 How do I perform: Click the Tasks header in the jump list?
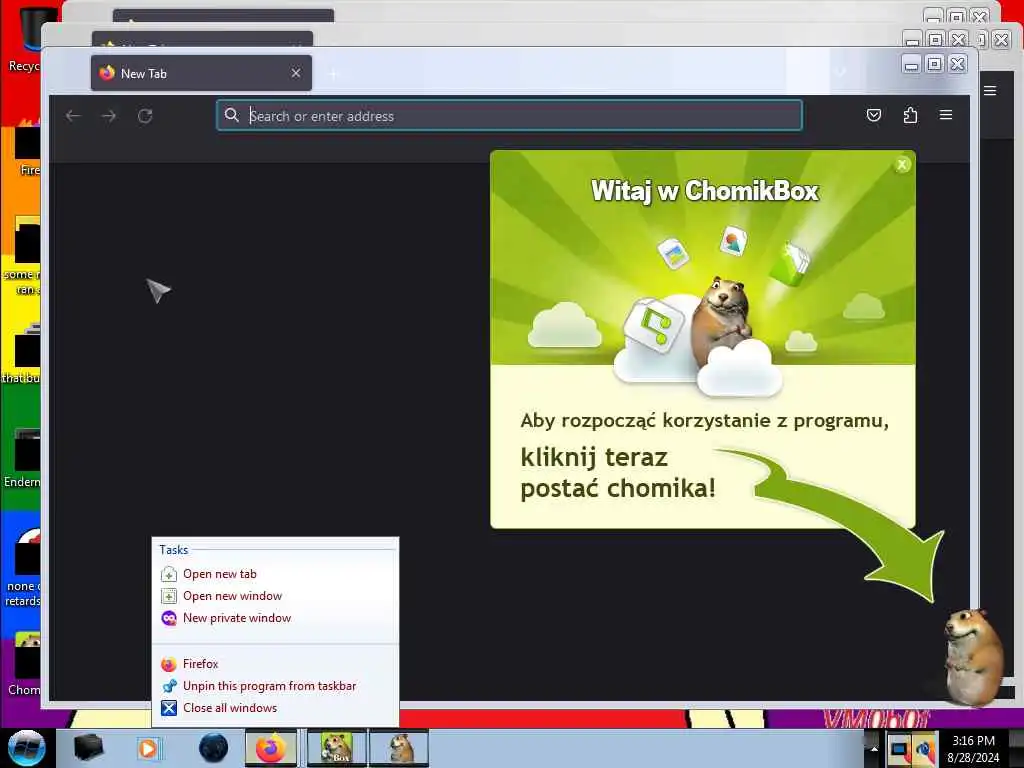tap(173, 550)
